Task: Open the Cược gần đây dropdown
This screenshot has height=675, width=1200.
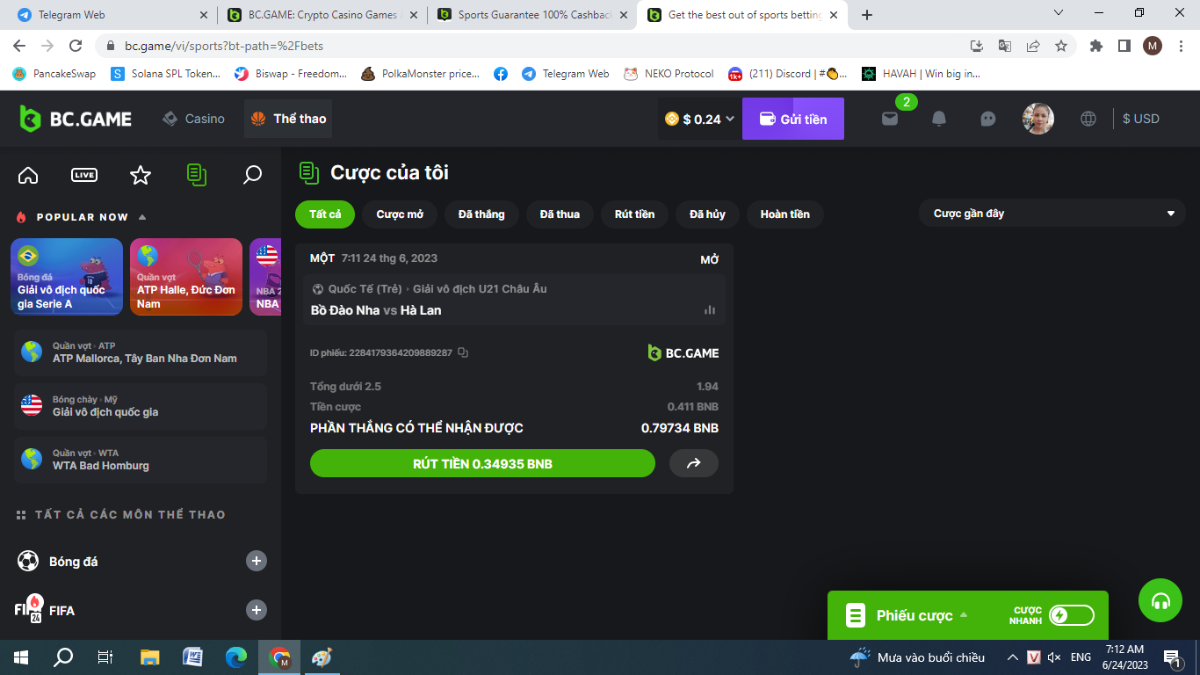Action: click(1053, 214)
